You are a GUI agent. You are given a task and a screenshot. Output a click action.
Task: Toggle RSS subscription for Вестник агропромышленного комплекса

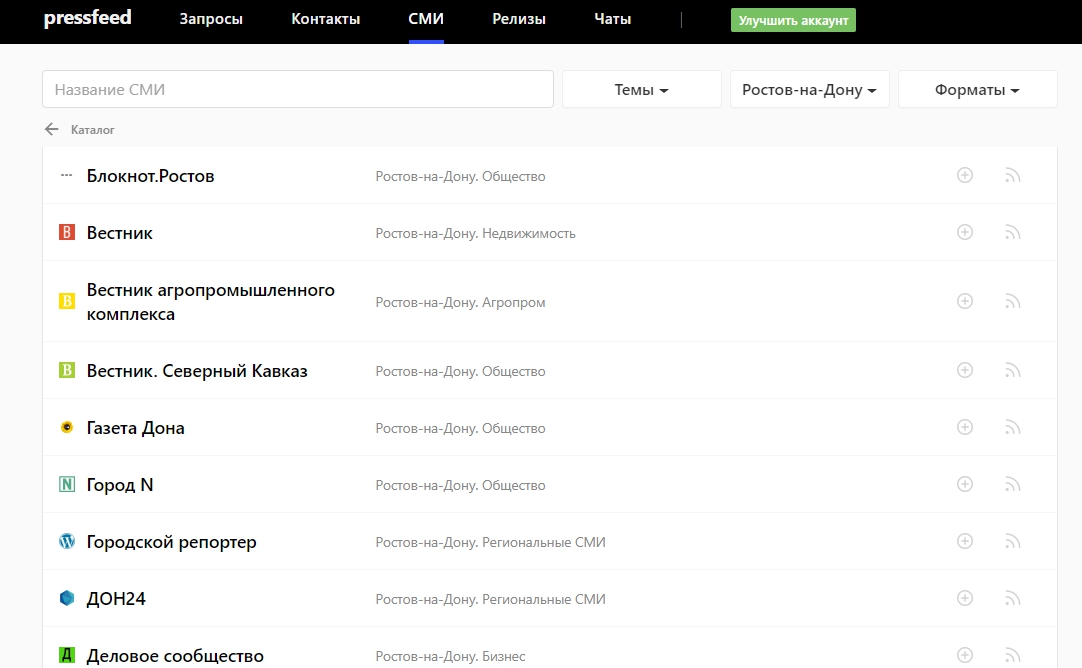[x=1012, y=301]
